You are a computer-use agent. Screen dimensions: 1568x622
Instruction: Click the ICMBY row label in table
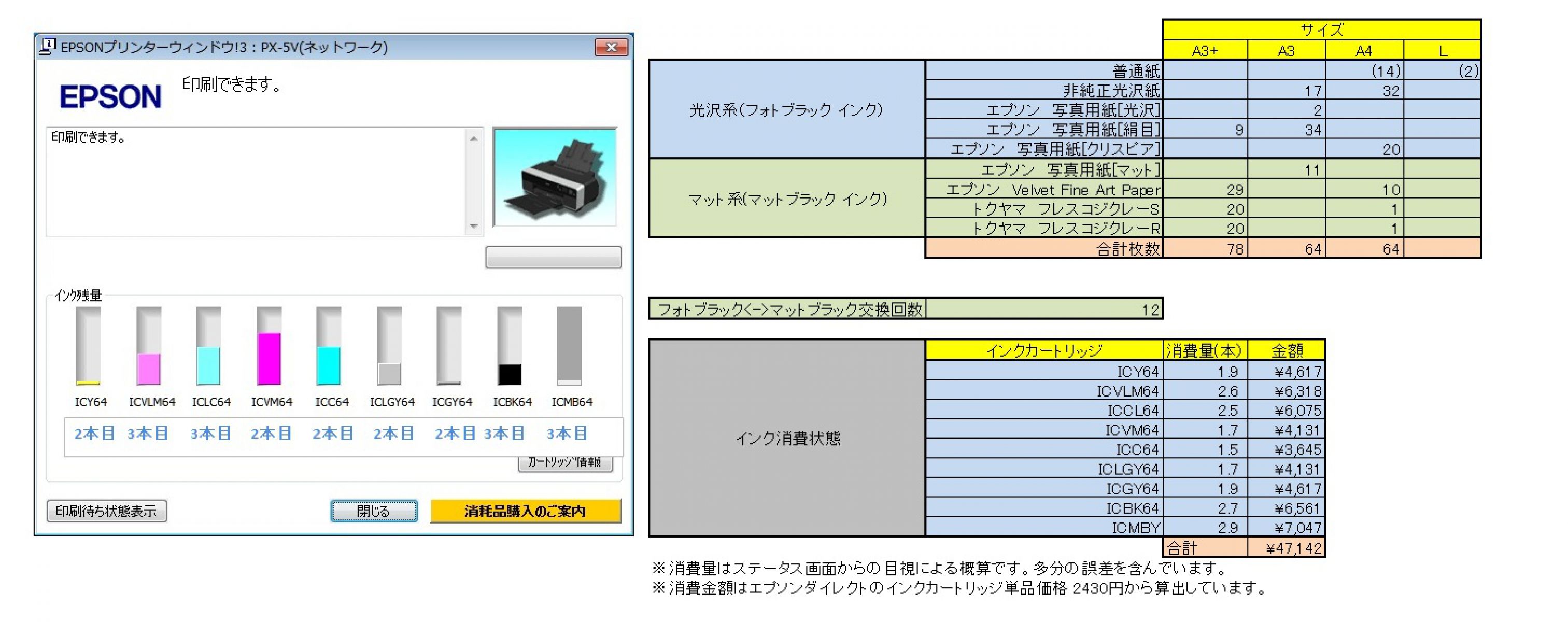click(x=1044, y=527)
